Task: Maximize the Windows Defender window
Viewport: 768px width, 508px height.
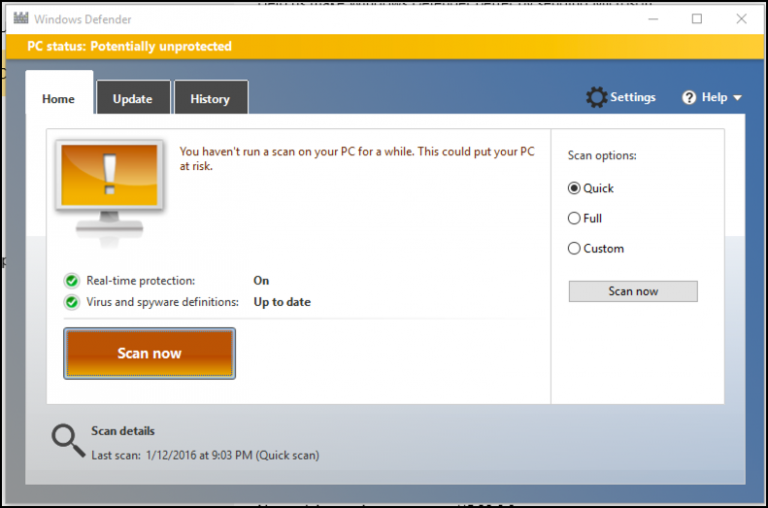Action: (696, 19)
